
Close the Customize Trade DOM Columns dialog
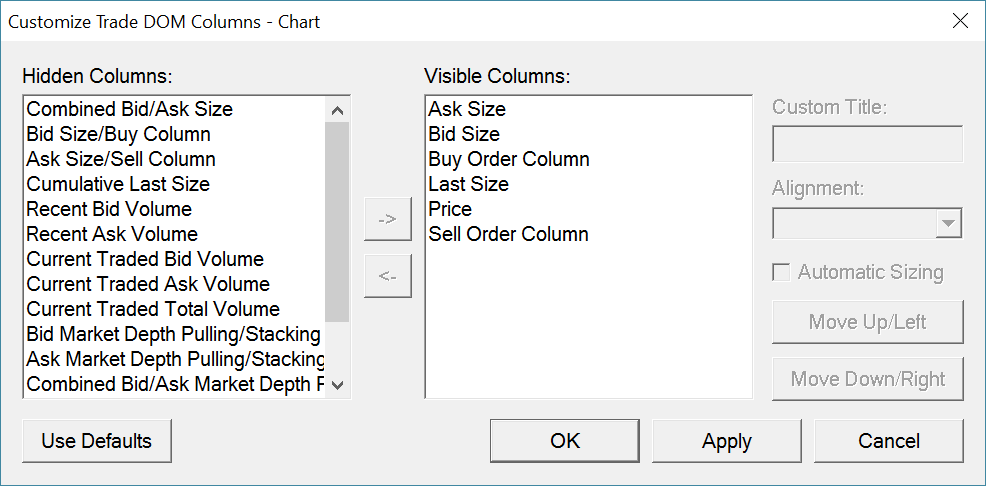click(960, 21)
